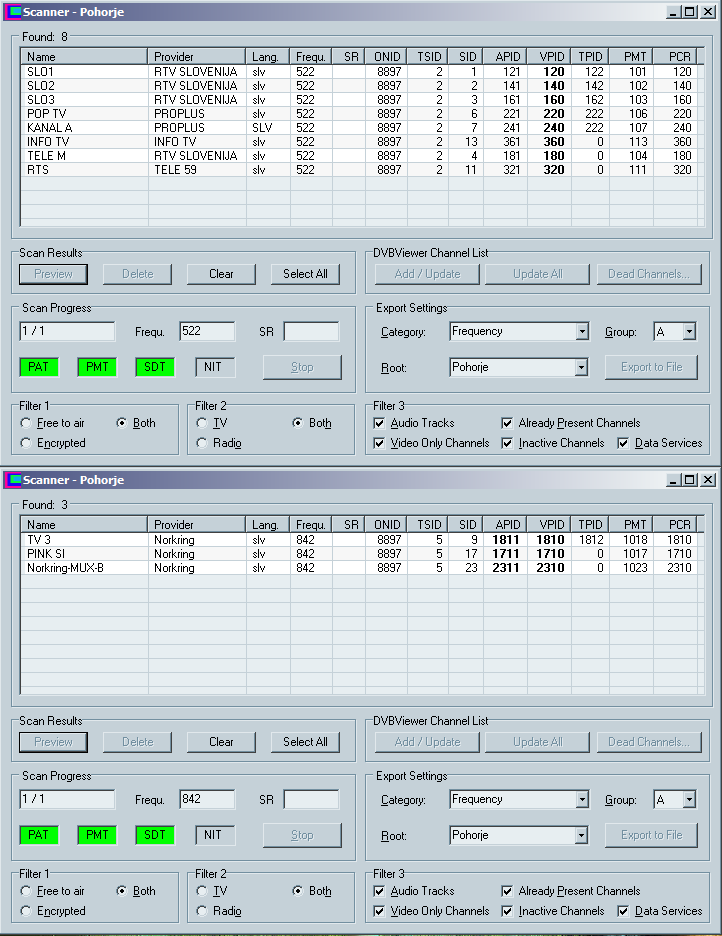The image size is (722, 936).
Task: Click Select All in the 842 scan window
Action: (x=305, y=742)
